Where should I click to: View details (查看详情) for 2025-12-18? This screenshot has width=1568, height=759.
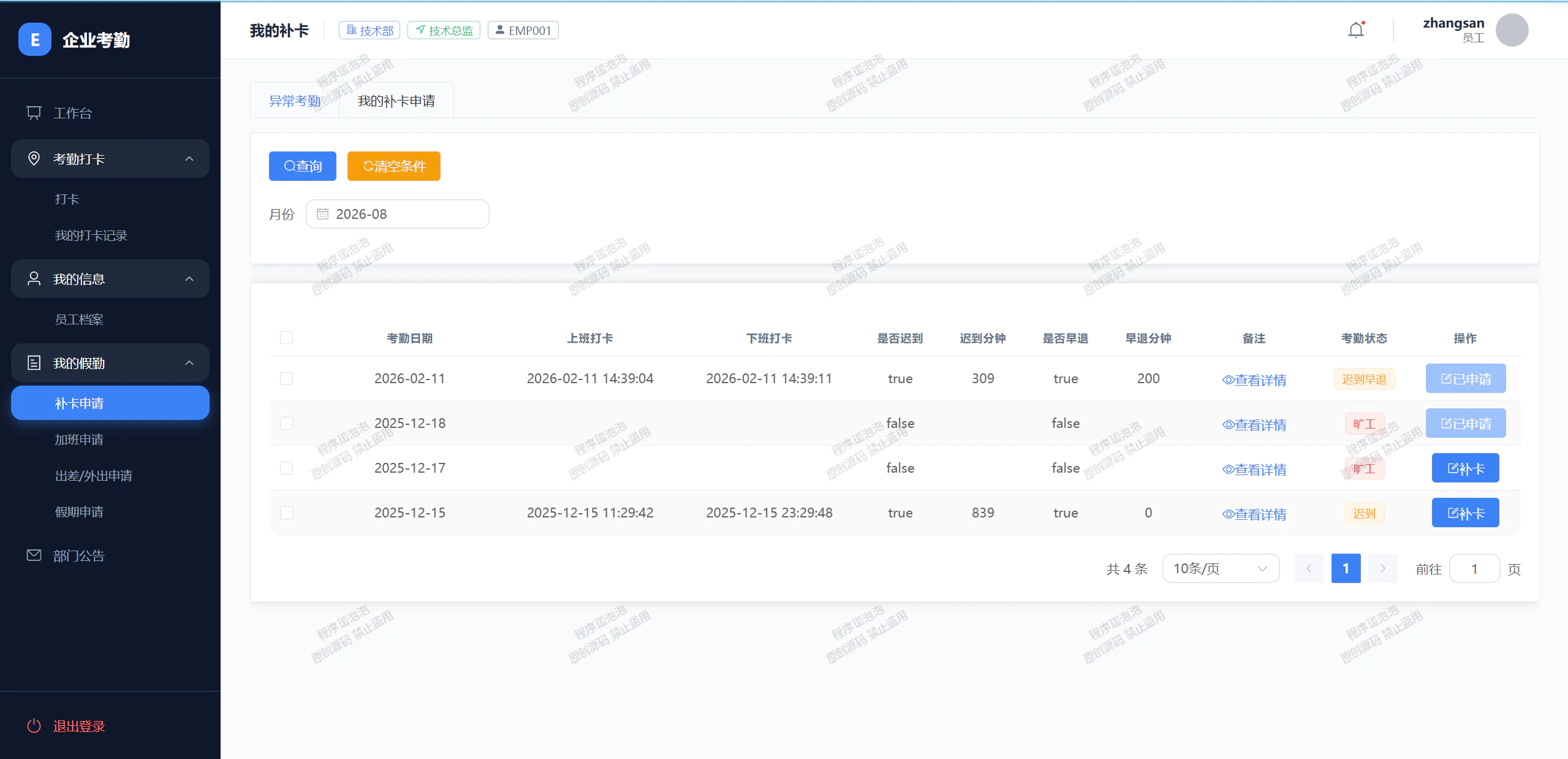(1254, 424)
